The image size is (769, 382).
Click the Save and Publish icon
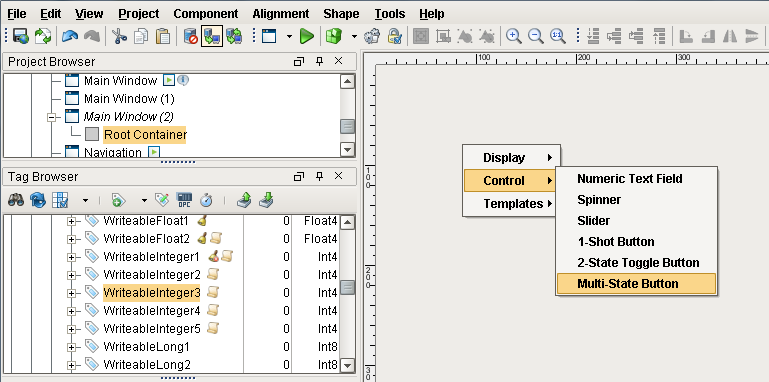pos(21,36)
